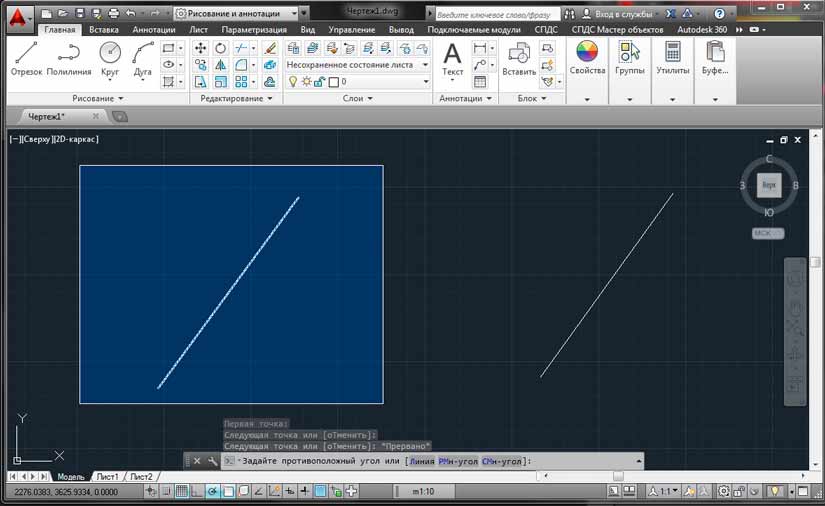
Task: Open the Утилиты calculator panel
Action: [673, 58]
